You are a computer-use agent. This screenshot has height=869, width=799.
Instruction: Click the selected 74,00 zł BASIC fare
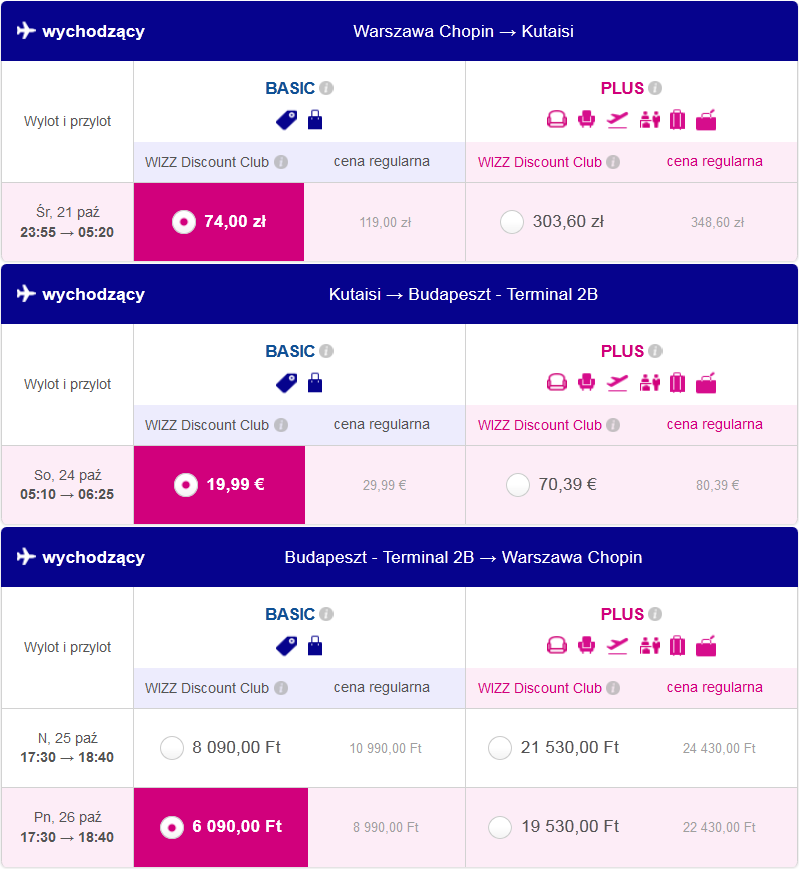[219, 222]
